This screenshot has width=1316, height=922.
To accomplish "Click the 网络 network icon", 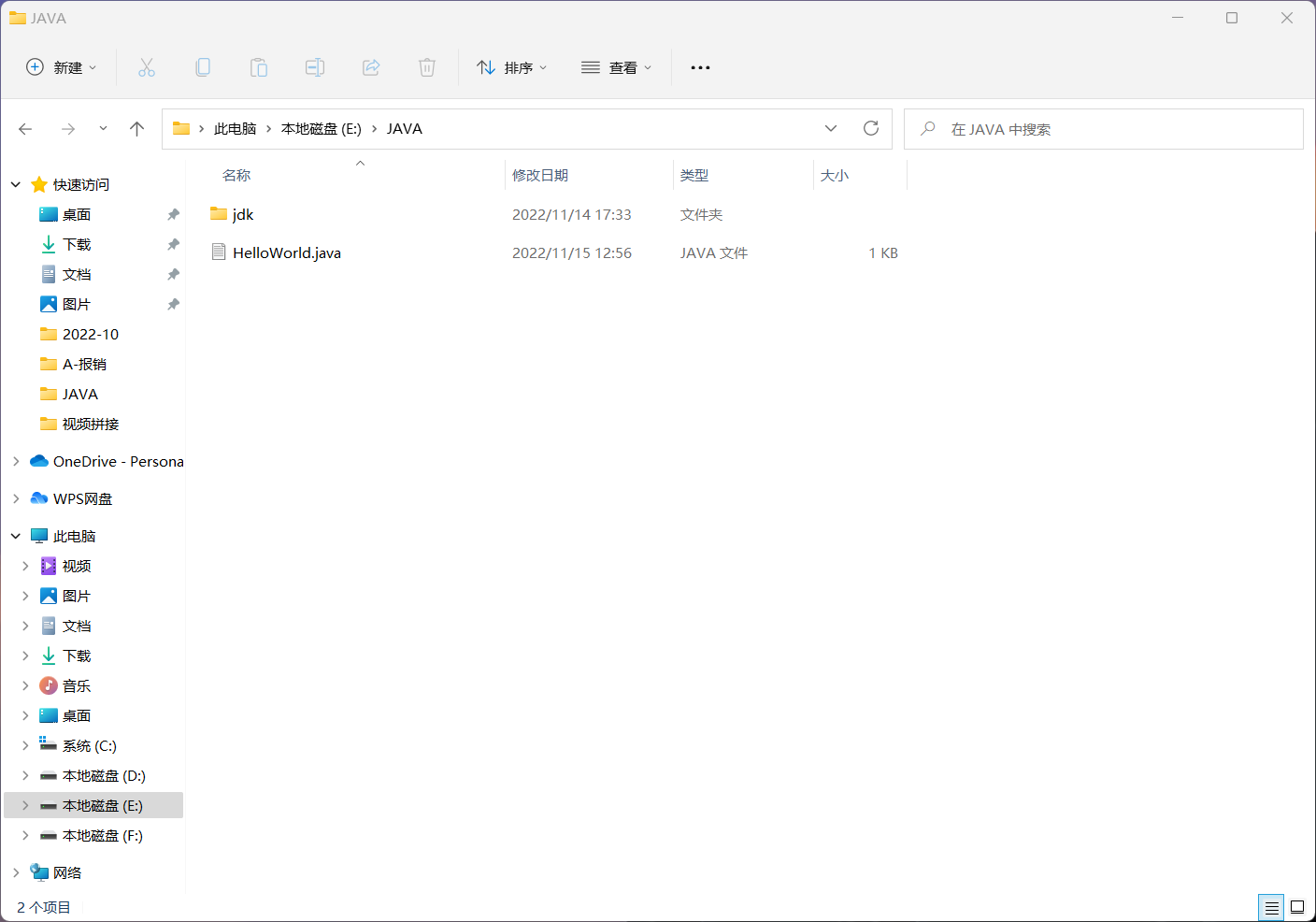I will pos(39,872).
